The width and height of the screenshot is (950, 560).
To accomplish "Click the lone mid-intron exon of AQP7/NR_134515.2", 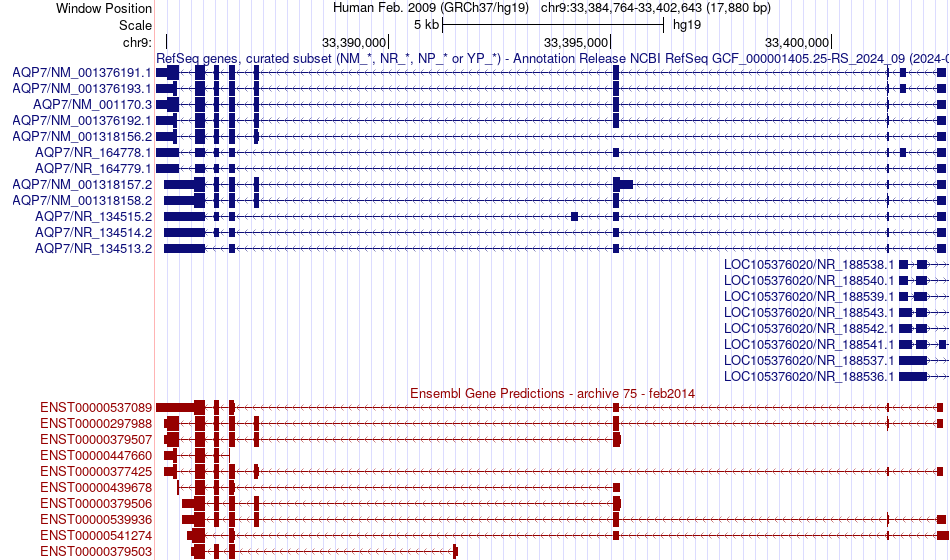I will [x=574, y=216].
